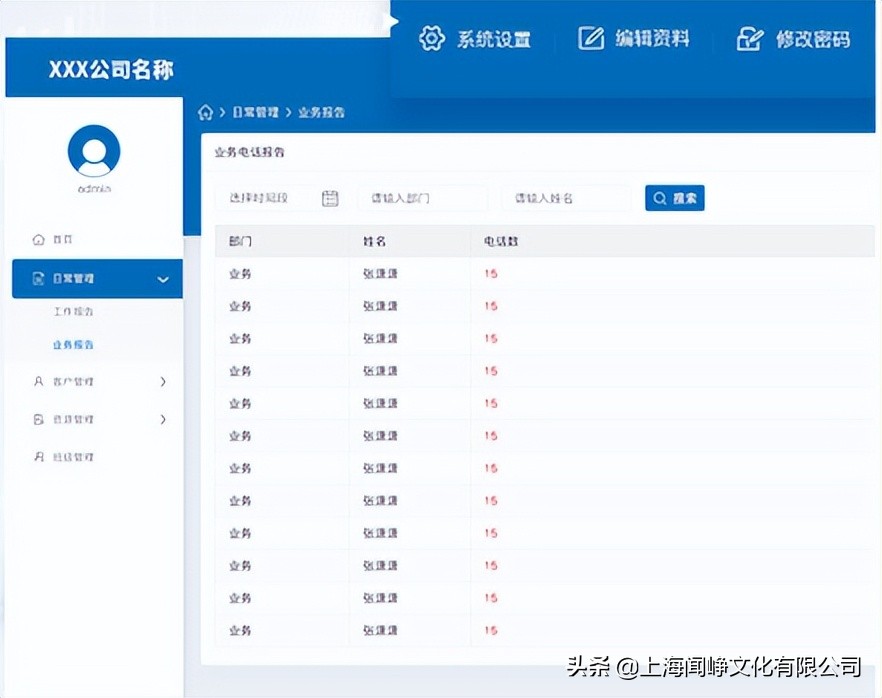Viewport: 882px width, 698px height.
Task: Click the 客户管理 person icon
Action: [x=38, y=381]
